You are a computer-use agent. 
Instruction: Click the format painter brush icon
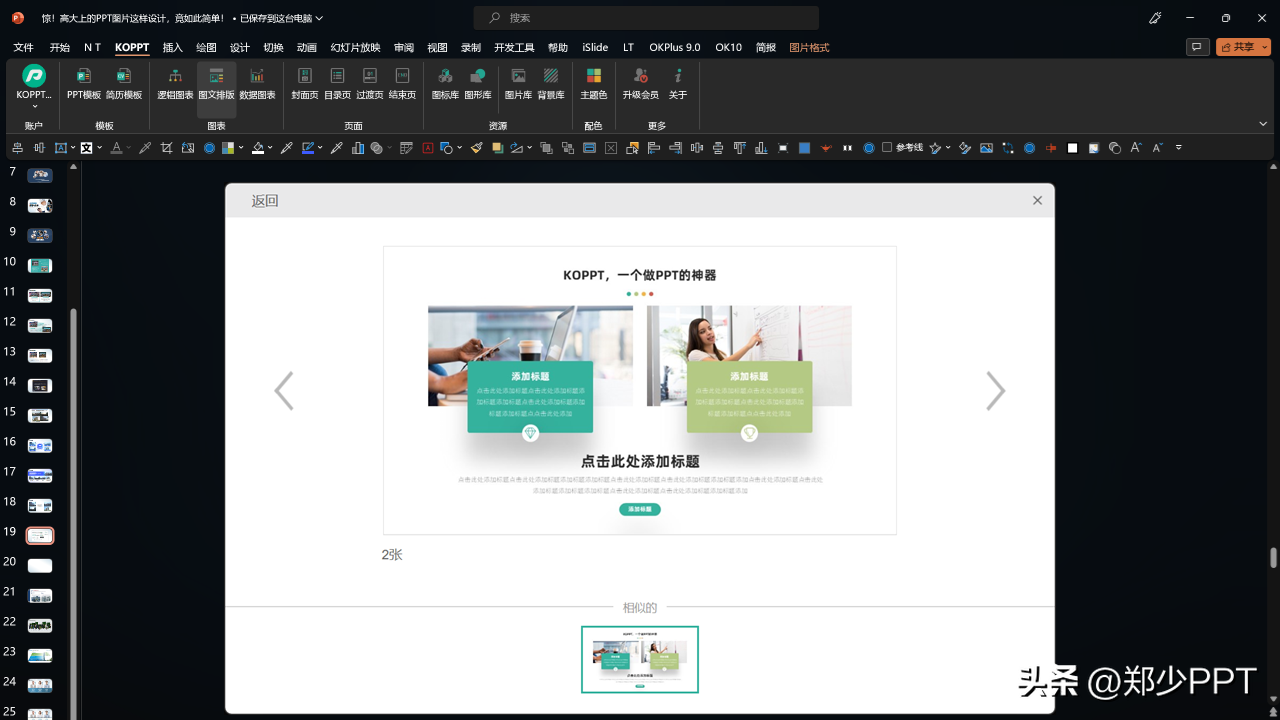[x=476, y=148]
